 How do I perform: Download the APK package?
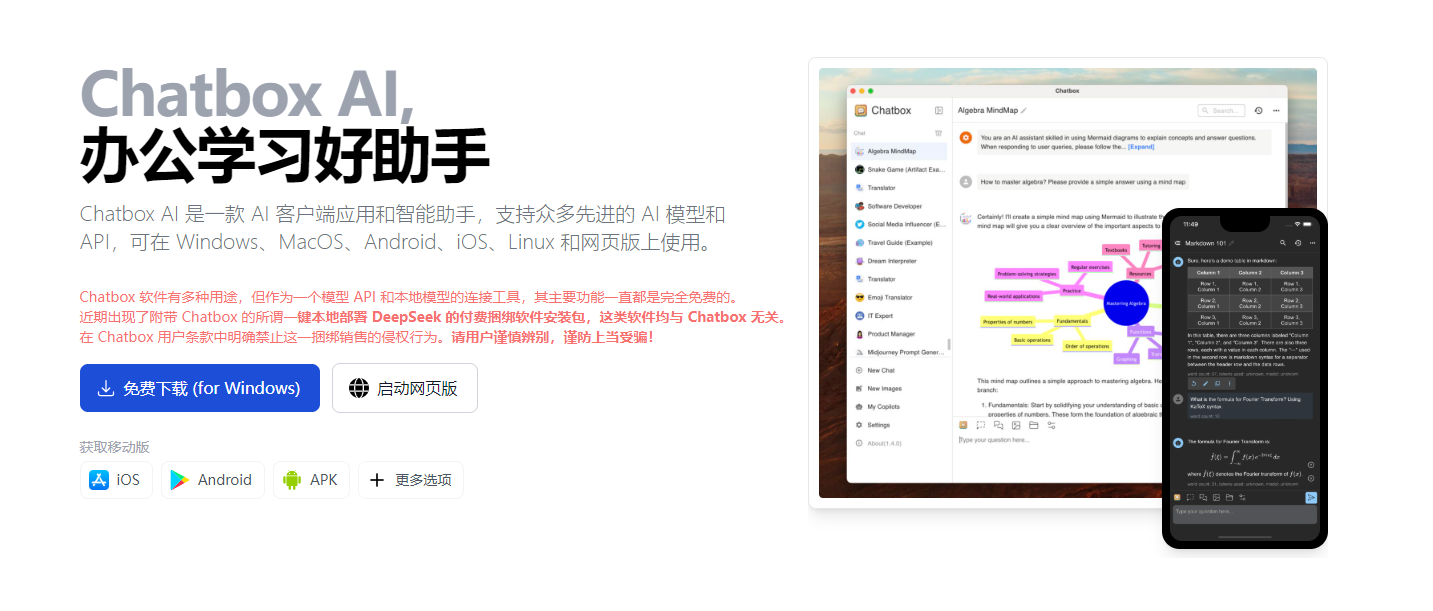point(311,480)
